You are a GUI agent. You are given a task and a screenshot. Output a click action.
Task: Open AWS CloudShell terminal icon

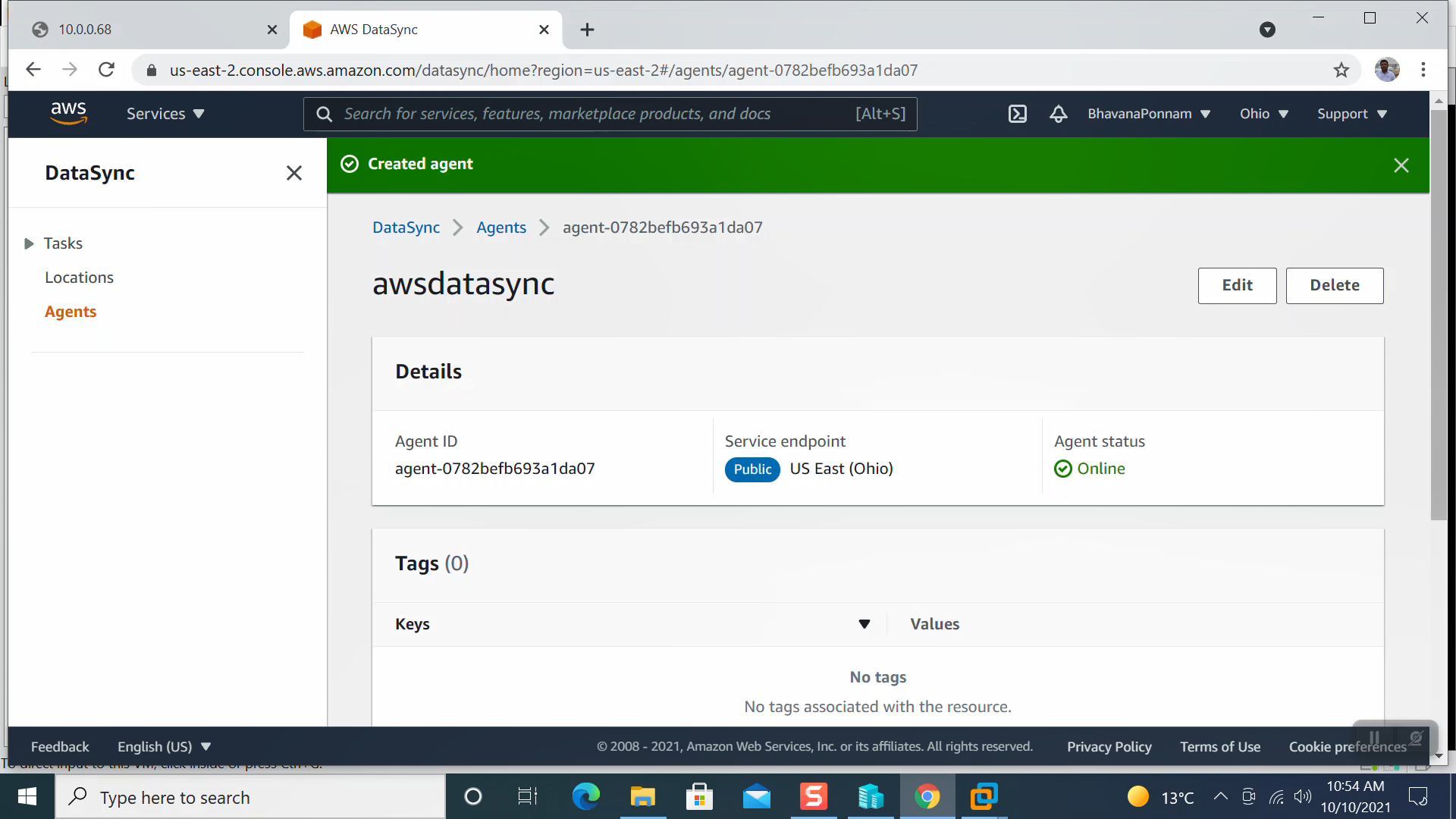[1017, 114]
